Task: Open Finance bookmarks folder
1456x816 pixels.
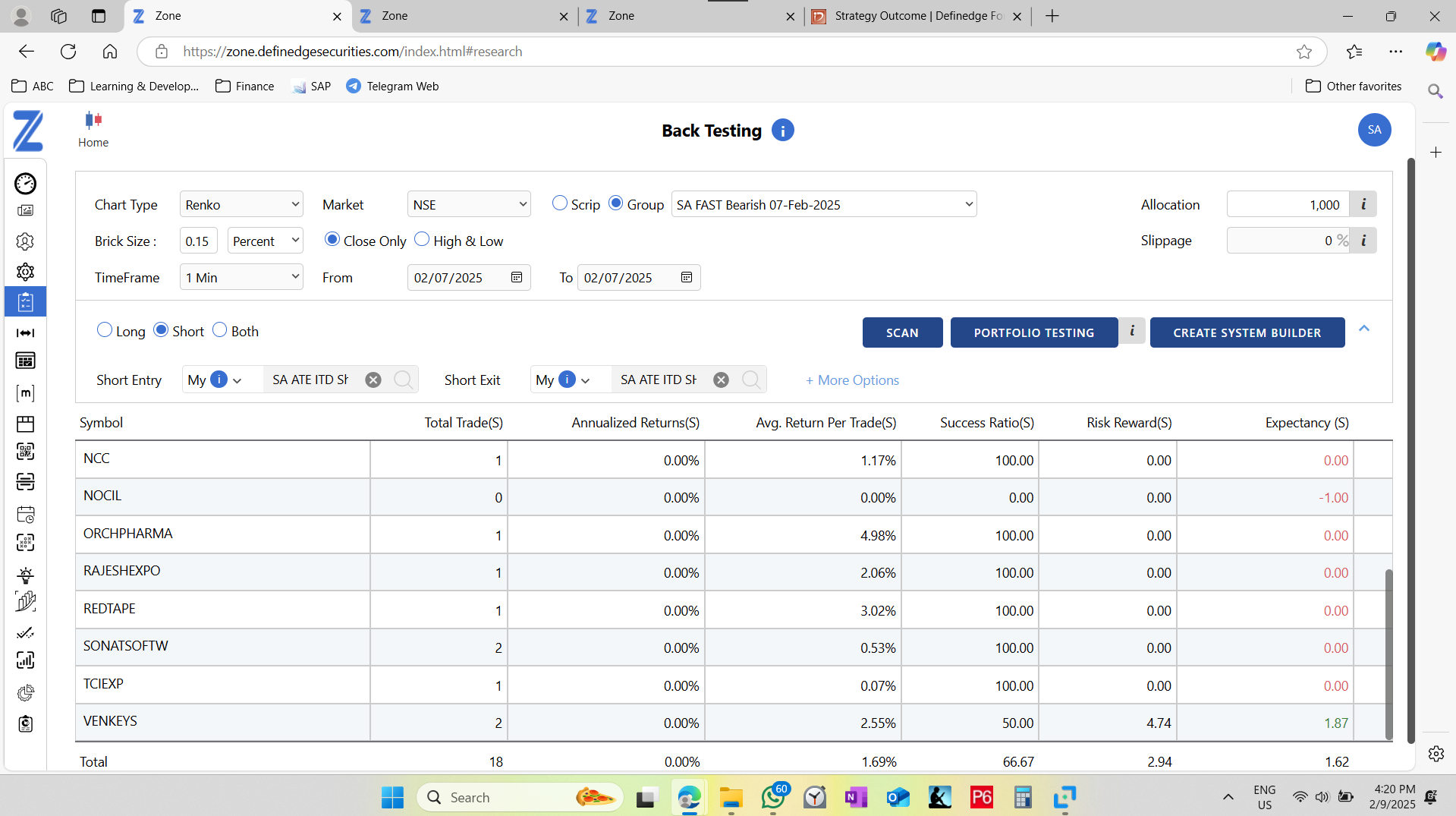Action: point(244,86)
